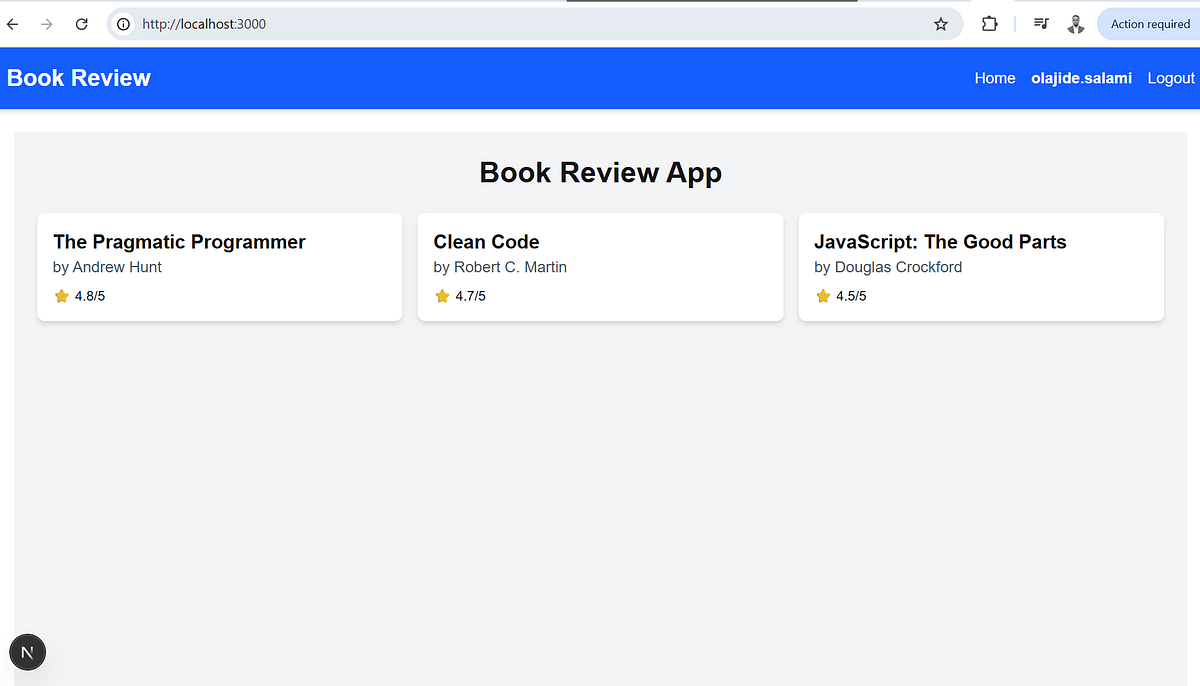
Task: Click the Logout link
Action: coord(1170,77)
